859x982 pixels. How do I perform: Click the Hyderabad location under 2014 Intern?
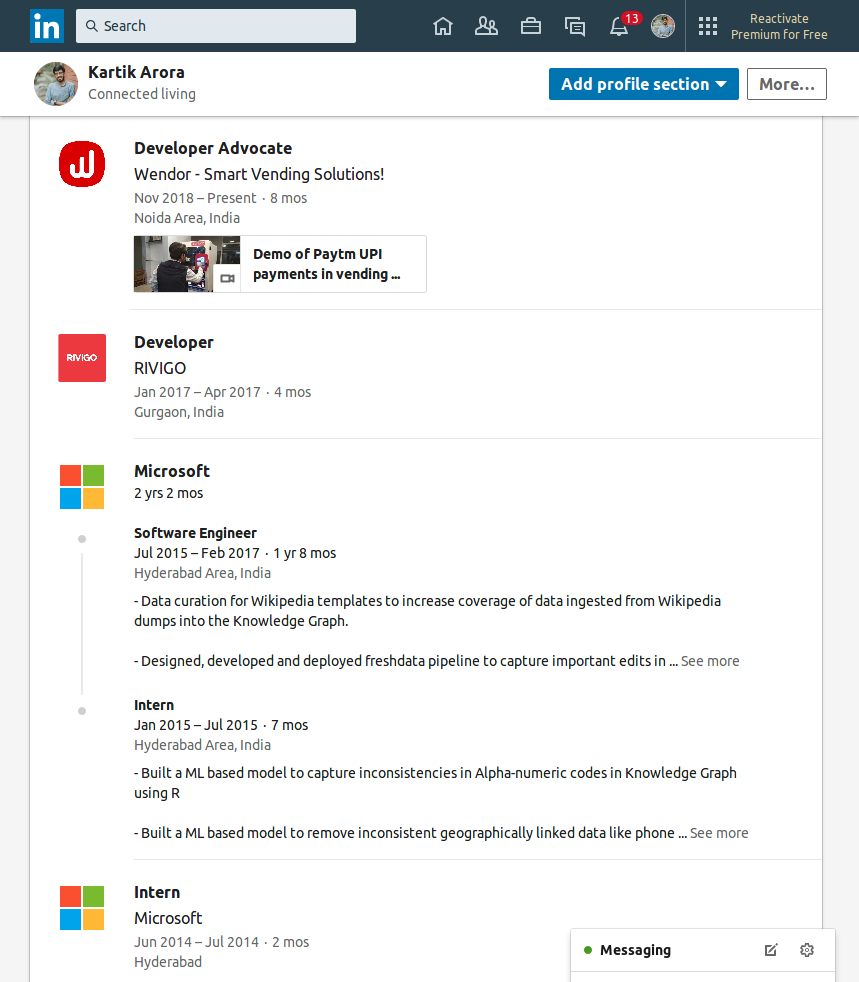168,962
